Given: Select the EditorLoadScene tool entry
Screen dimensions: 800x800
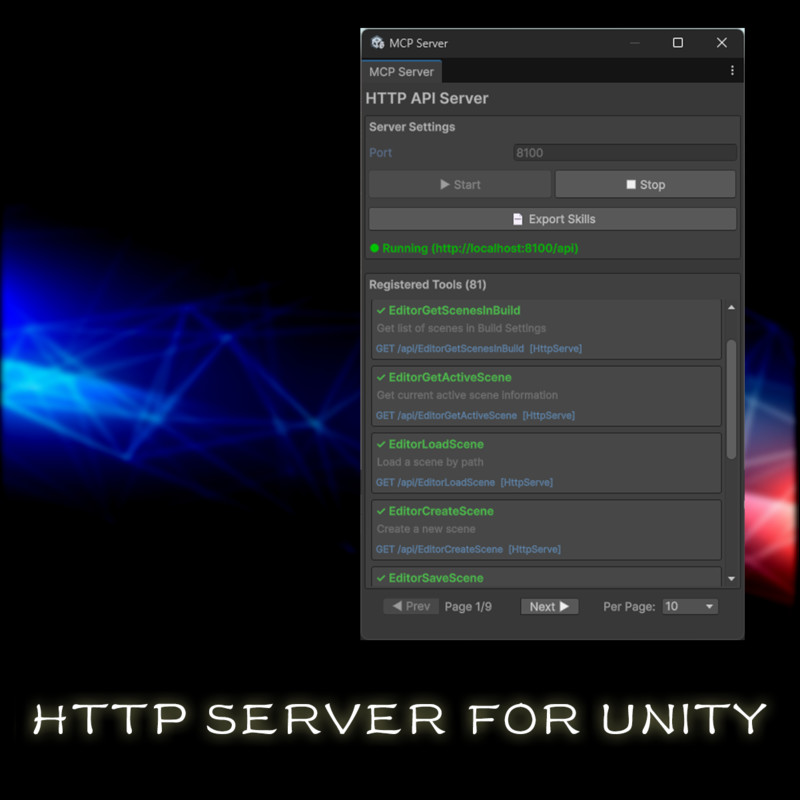Looking at the screenshot, I should [x=546, y=463].
